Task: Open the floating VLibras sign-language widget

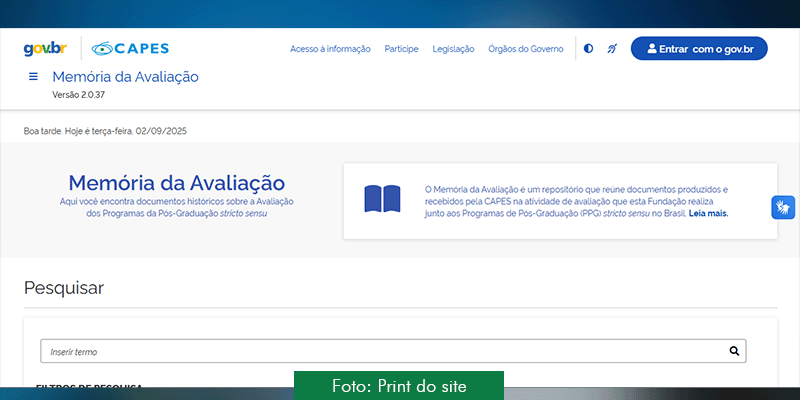Action: [783, 207]
